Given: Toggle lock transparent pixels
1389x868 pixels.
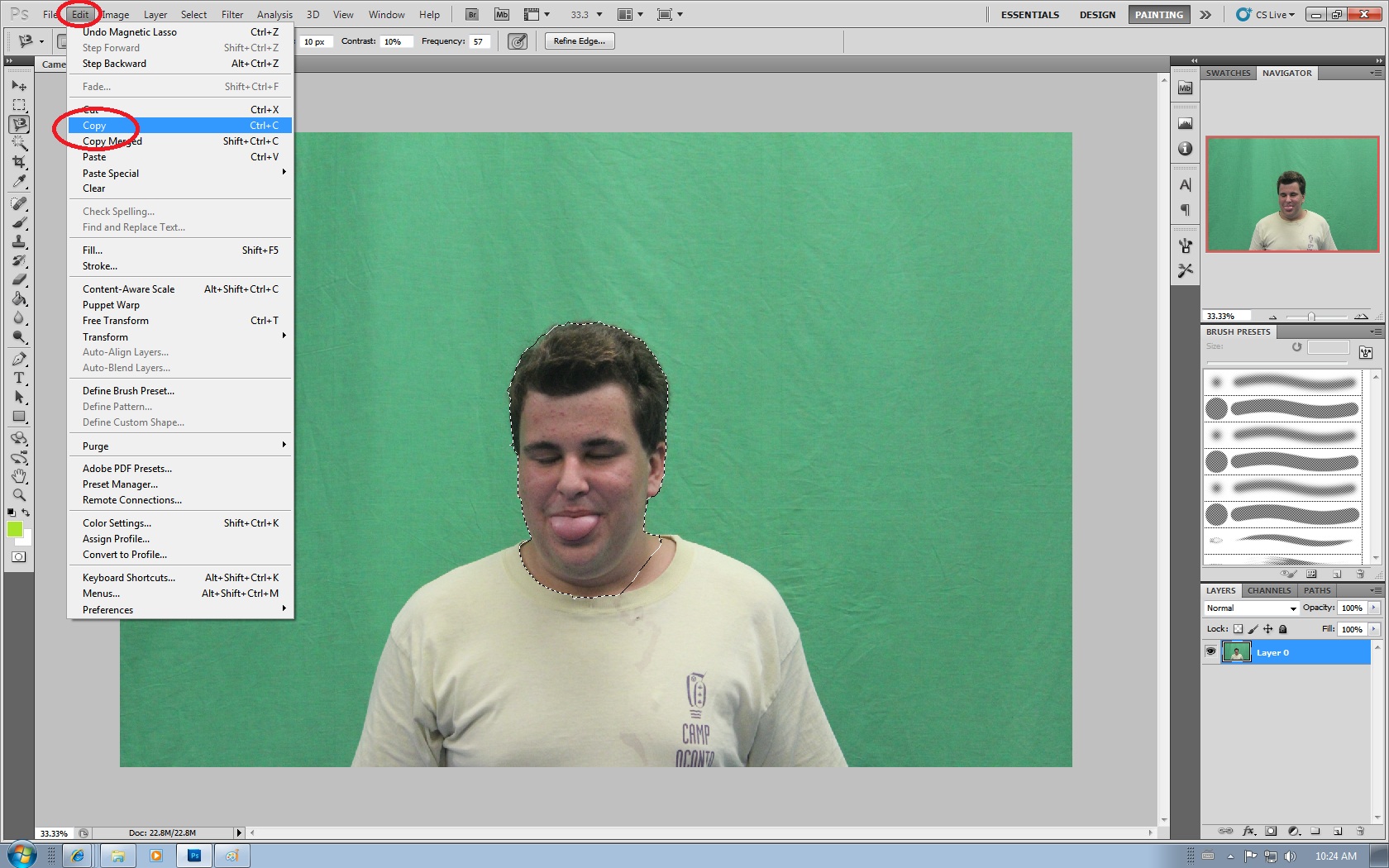Looking at the screenshot, I should (1238, 629).
